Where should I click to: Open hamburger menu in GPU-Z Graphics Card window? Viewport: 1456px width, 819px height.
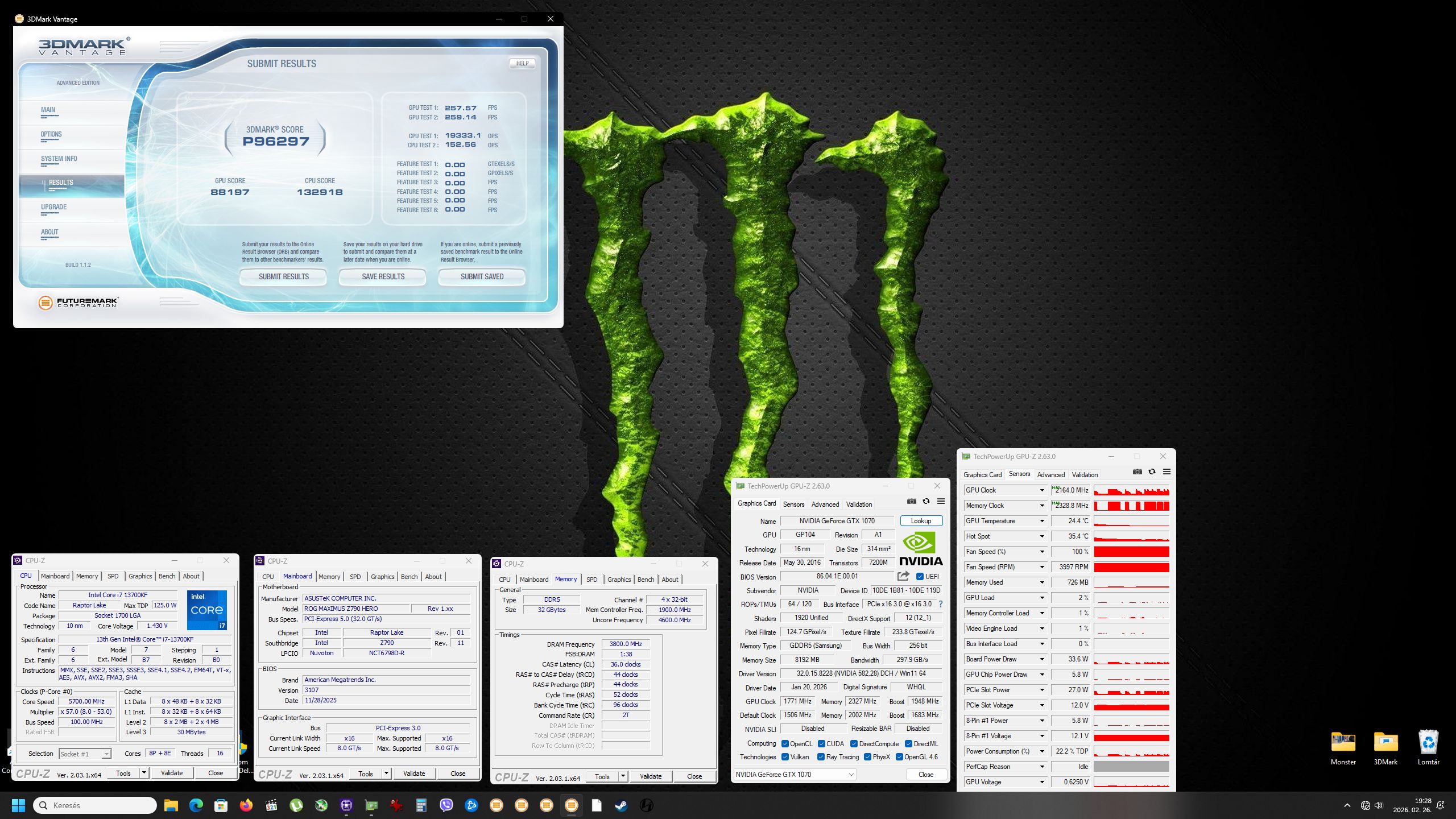point(941,501)
